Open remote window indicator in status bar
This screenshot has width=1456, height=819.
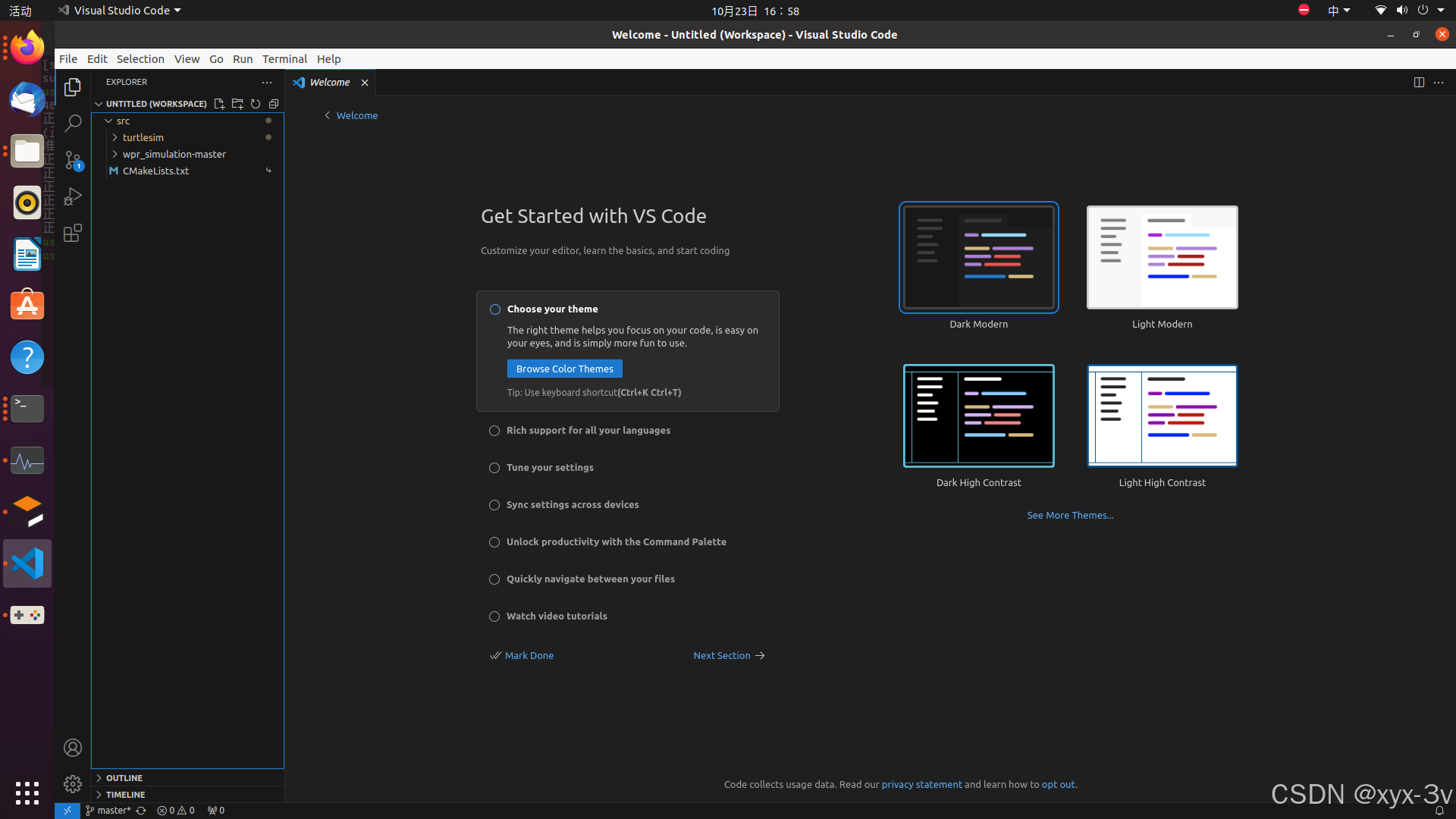pos(67,811)
